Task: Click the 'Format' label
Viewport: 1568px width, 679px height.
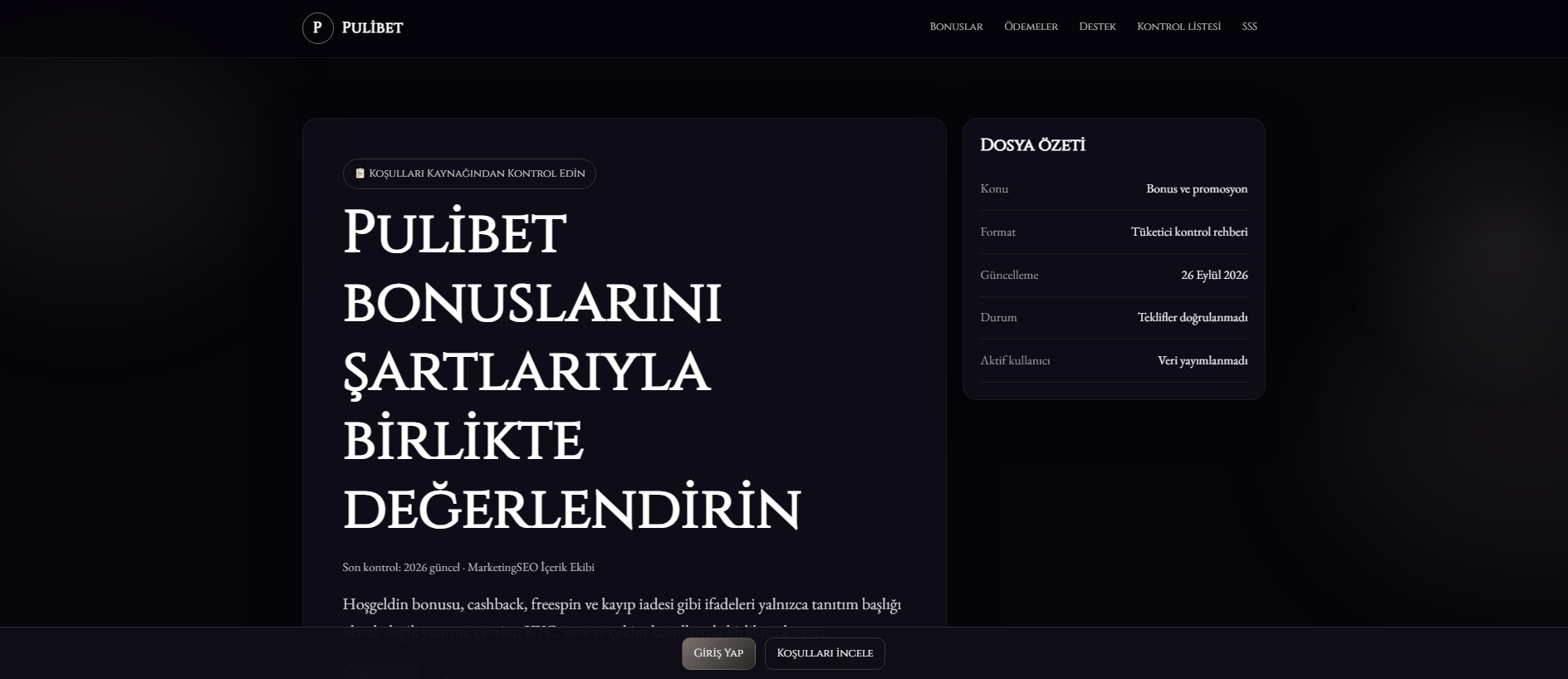Action: pos(997,232)
